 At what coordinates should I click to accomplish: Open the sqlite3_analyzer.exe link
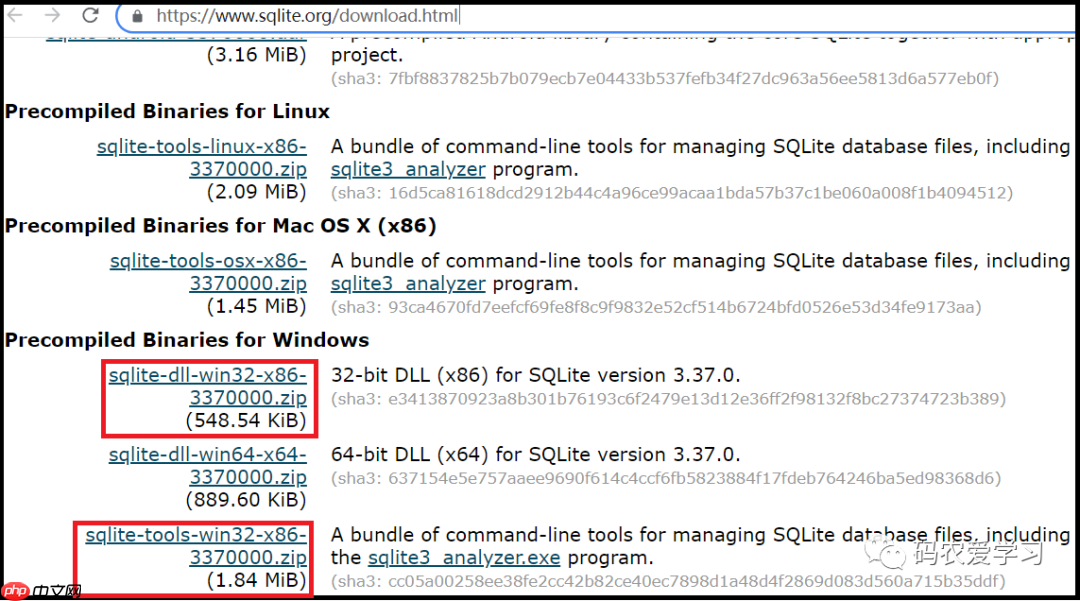(464, 558)
